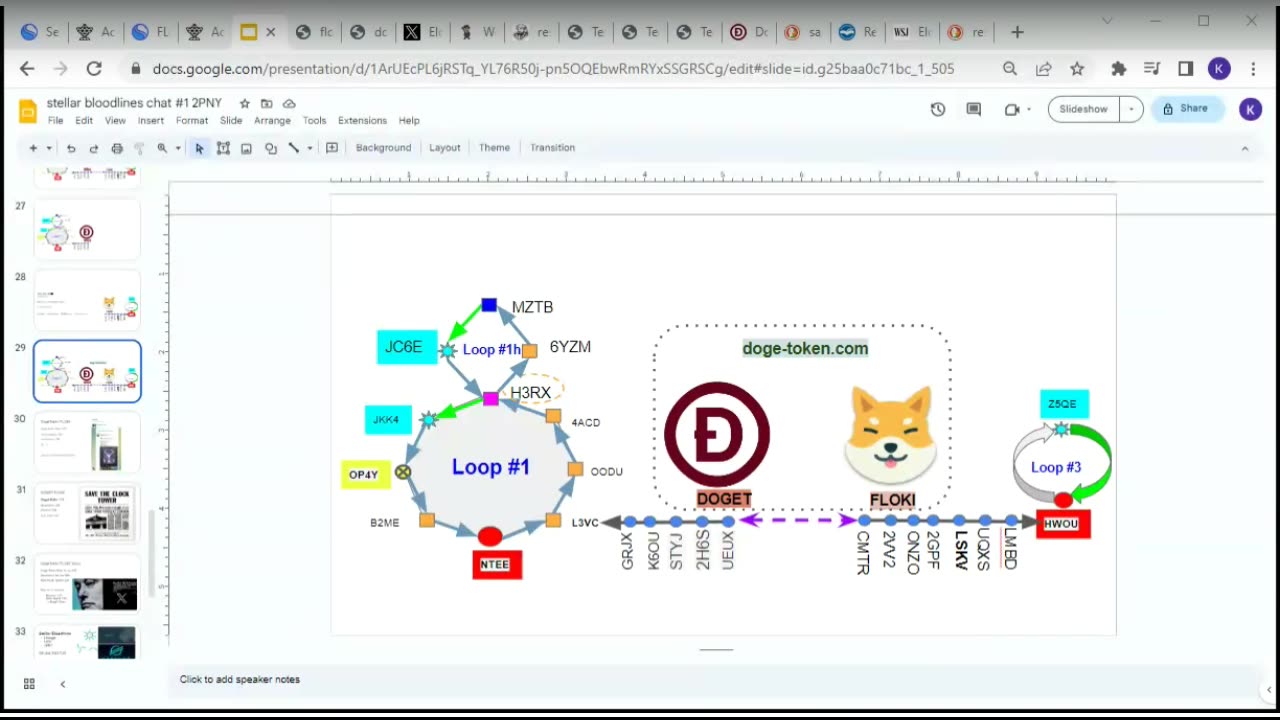
Task: Click the Zoom magnifier tool
Action: pos(162,148)
